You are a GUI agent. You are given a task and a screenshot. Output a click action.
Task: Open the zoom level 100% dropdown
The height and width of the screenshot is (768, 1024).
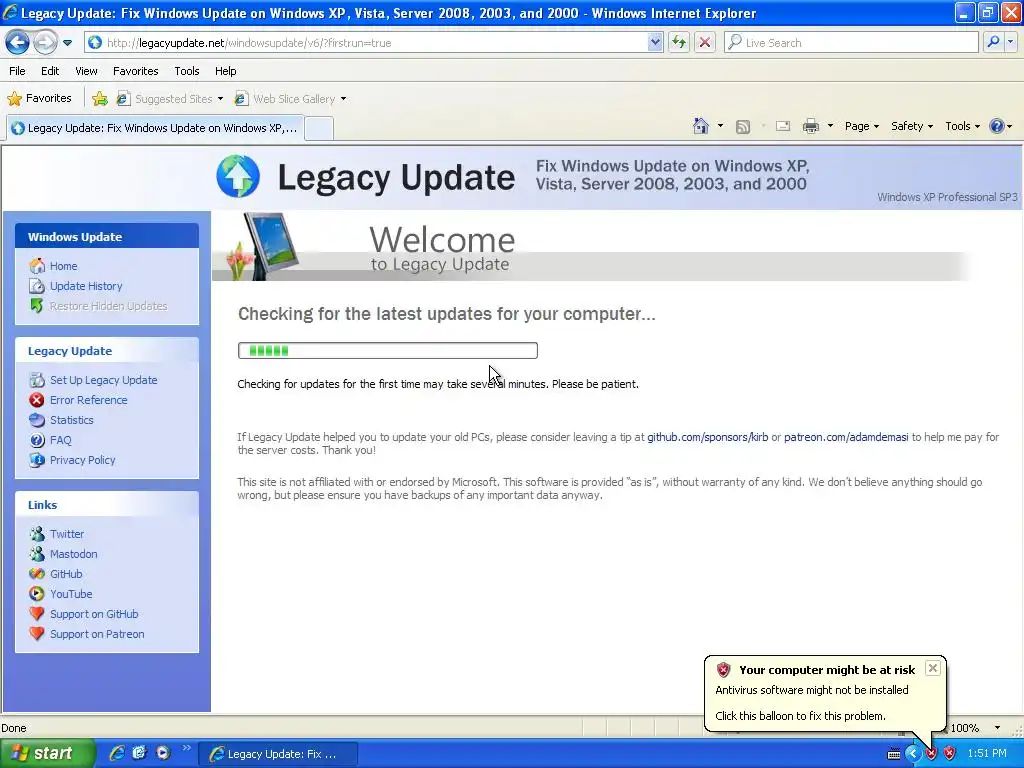(x=997, y=728)
